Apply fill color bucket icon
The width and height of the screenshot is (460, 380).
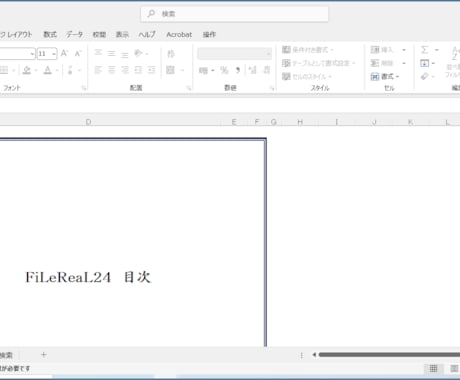point(27,70)
